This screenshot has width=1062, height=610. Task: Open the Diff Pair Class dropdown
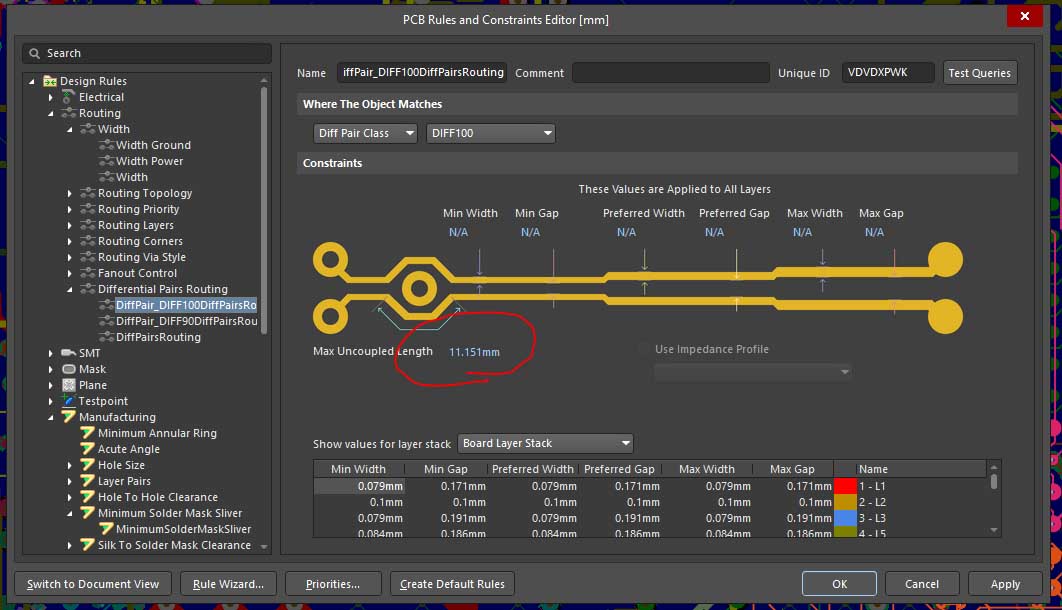click(x=365, y=133)
